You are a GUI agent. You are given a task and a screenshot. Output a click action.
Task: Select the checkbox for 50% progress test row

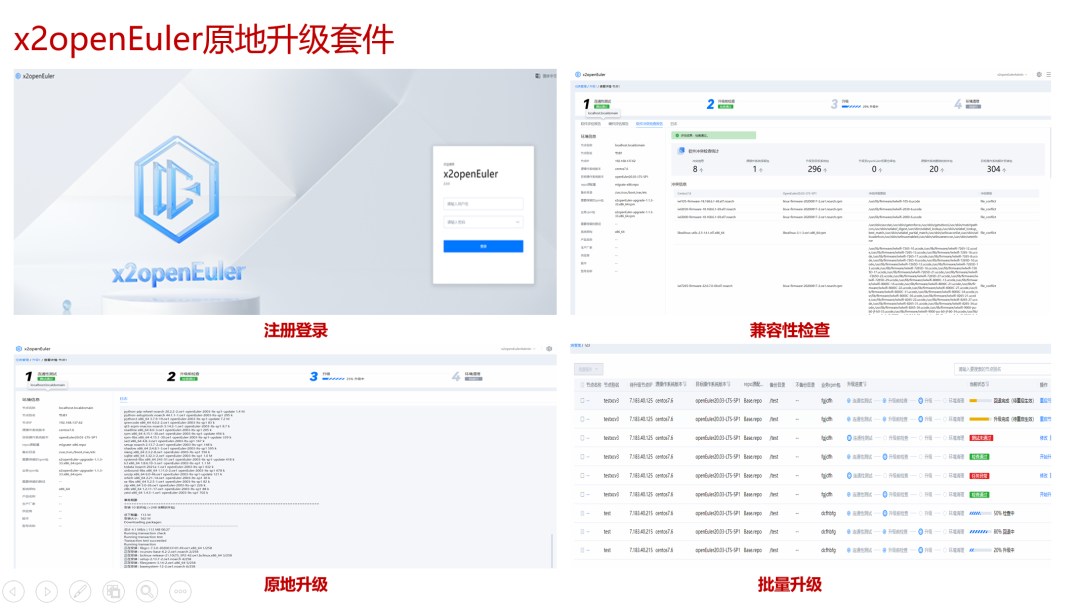pyautogui.click(x=581, y=513)
